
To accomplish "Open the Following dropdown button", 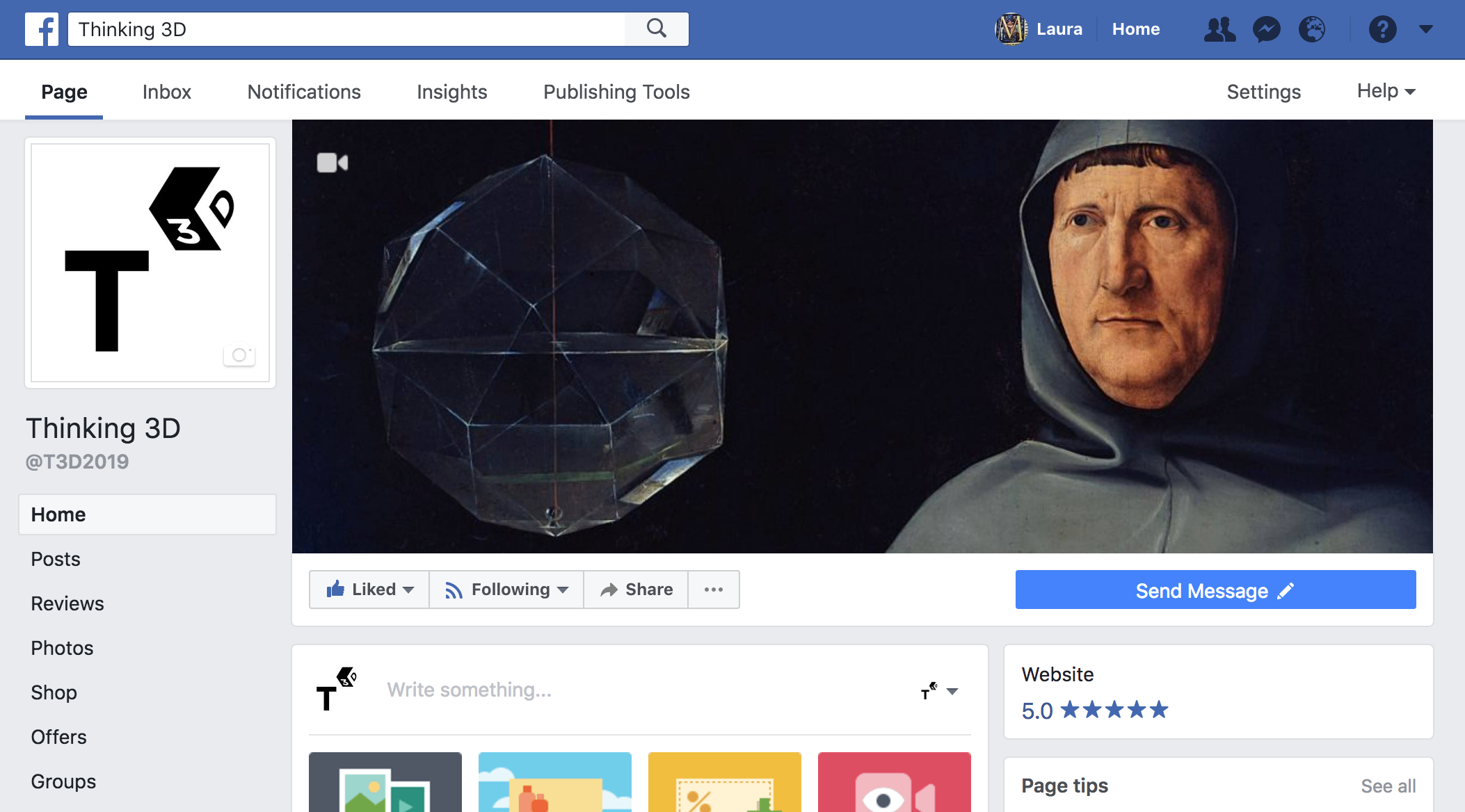I will [506, 590].
